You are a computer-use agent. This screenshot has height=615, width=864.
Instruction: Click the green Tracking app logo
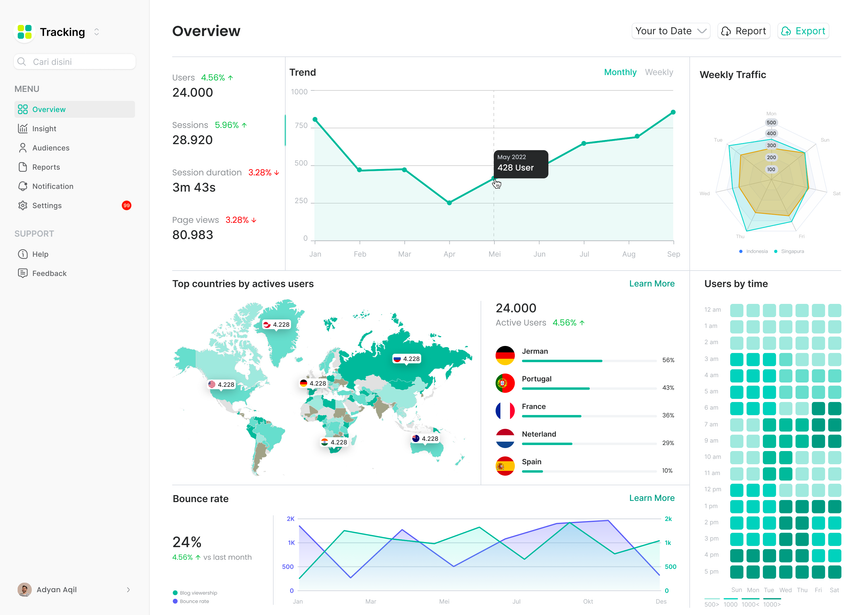tap(24, 31)
